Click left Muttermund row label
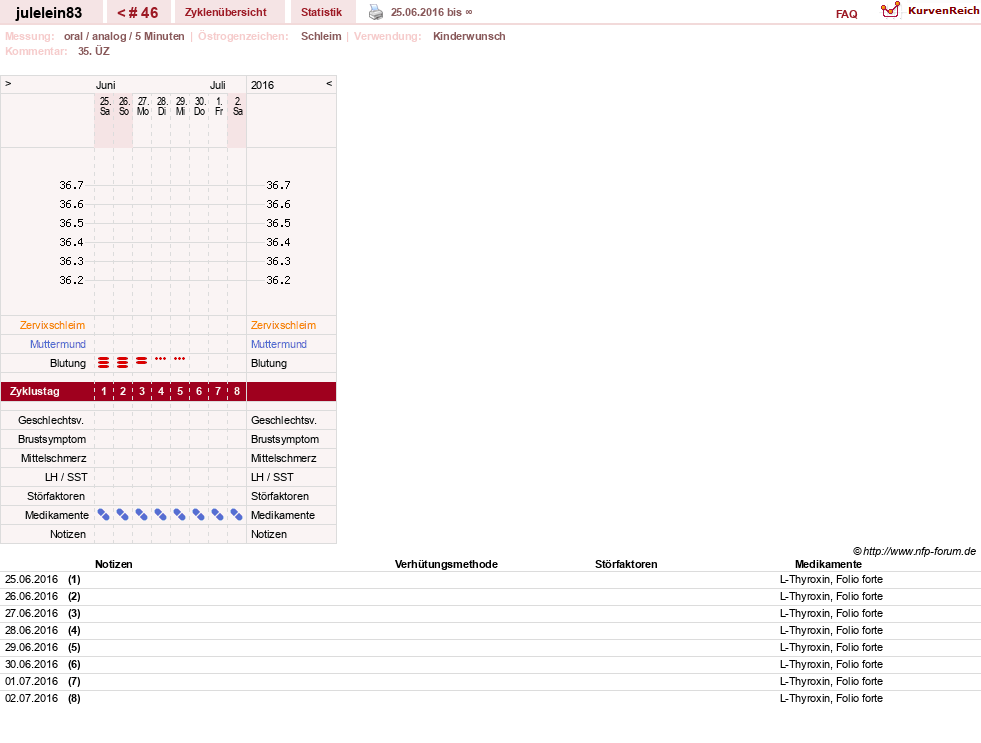The height and width of the screenshot is (743, 981). (58, 344)
